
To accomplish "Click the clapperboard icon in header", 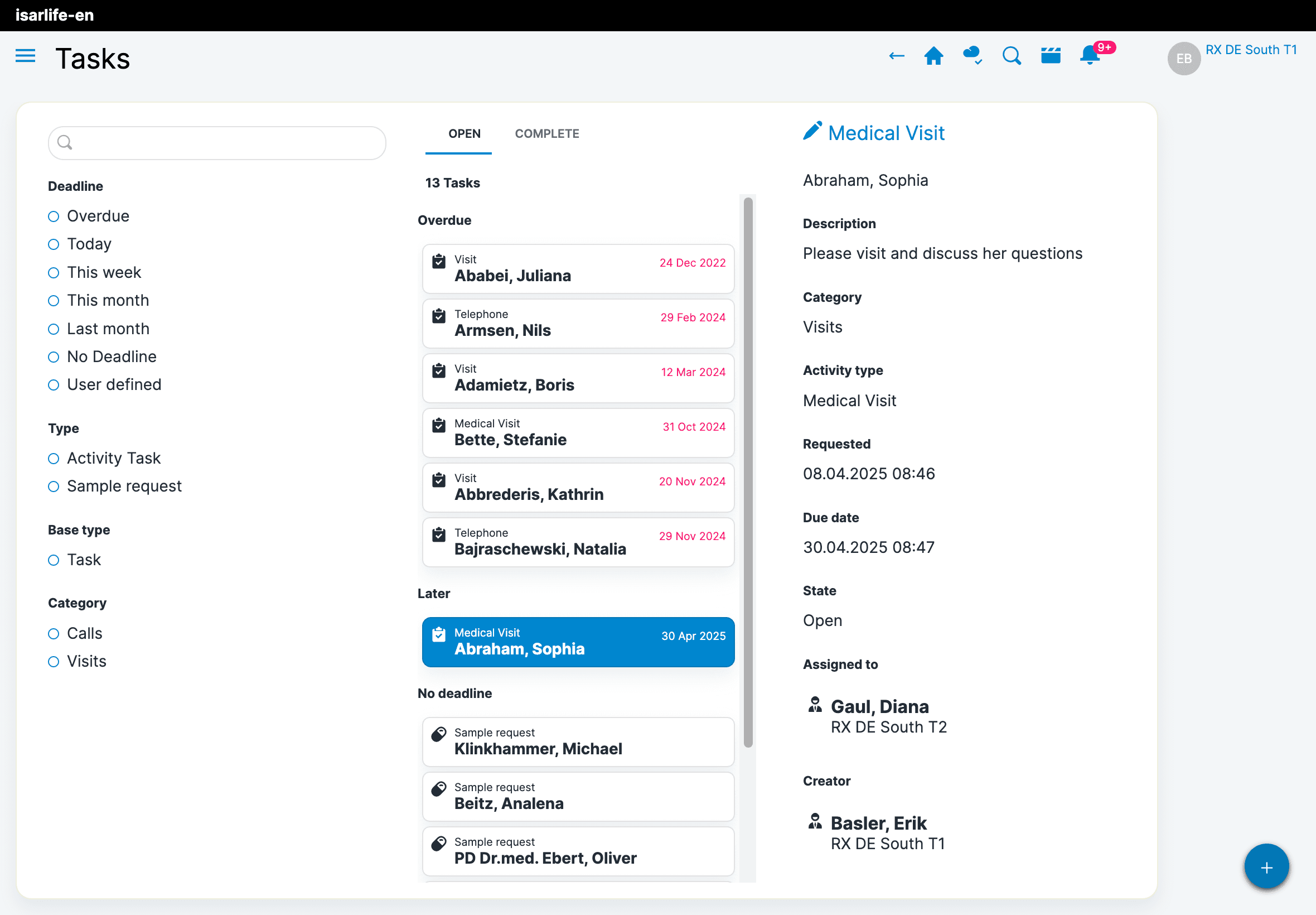I will tap(1050, 56).
